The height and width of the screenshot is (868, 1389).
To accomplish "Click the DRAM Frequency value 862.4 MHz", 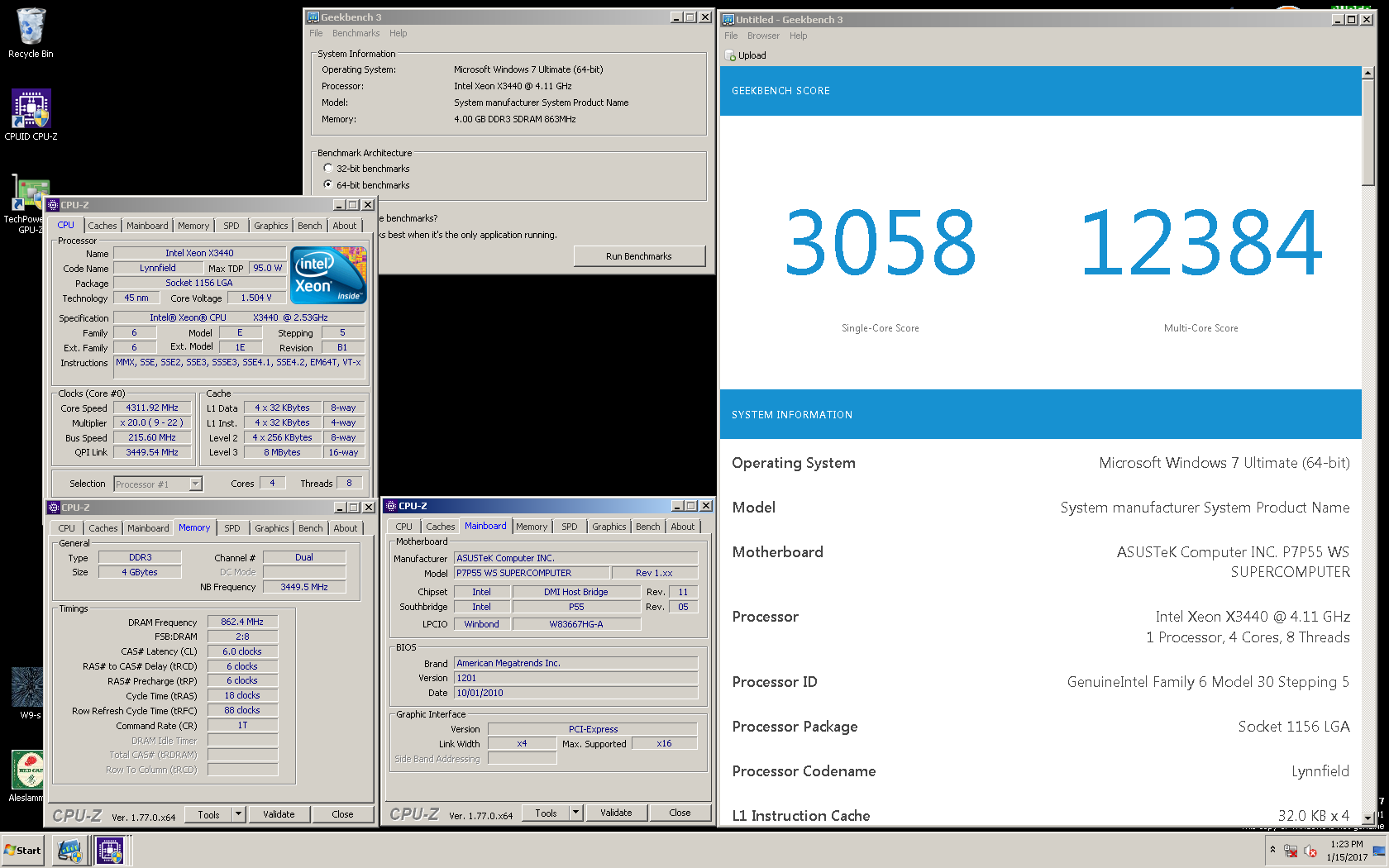I will tap(242, 622).
